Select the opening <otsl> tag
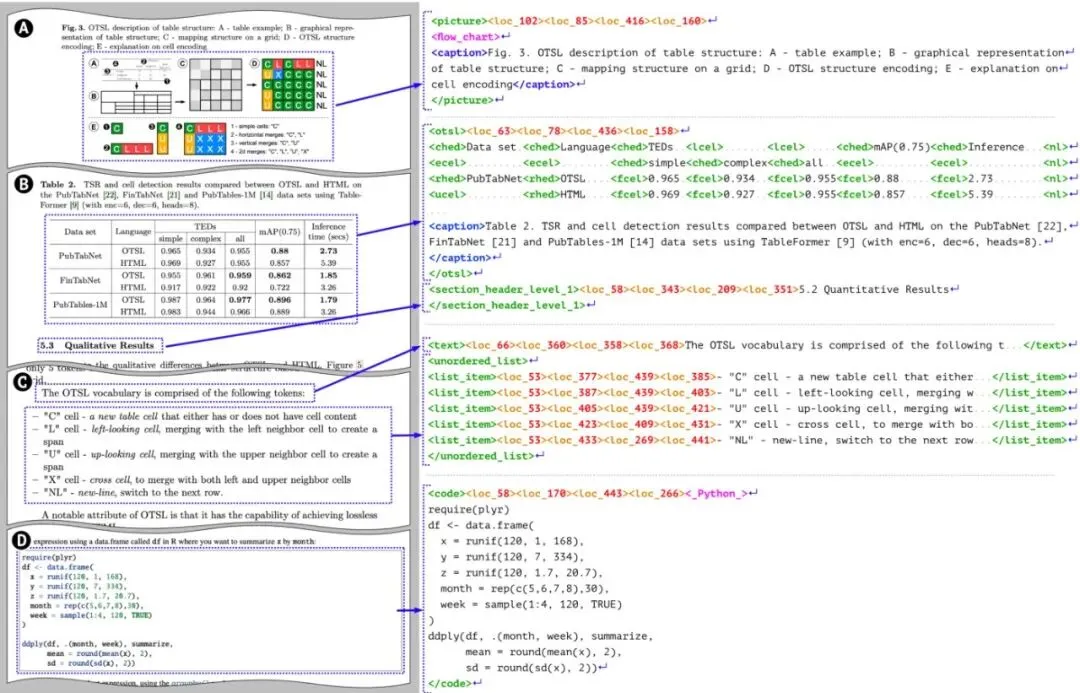This screenshot has height=693, width=1080. (x=448, y=131)
